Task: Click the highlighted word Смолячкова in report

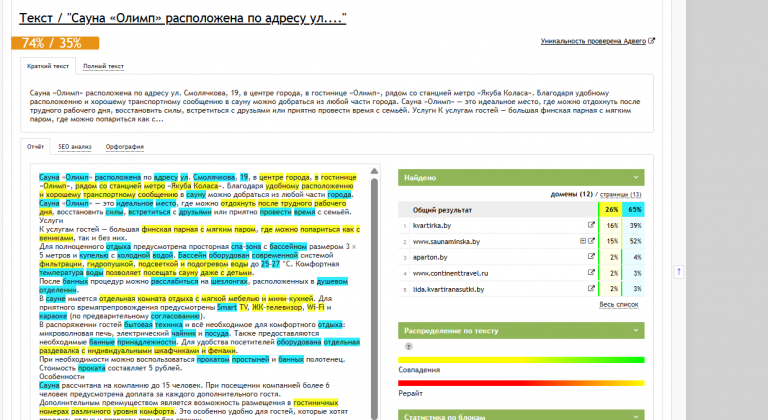Action: 214,177
